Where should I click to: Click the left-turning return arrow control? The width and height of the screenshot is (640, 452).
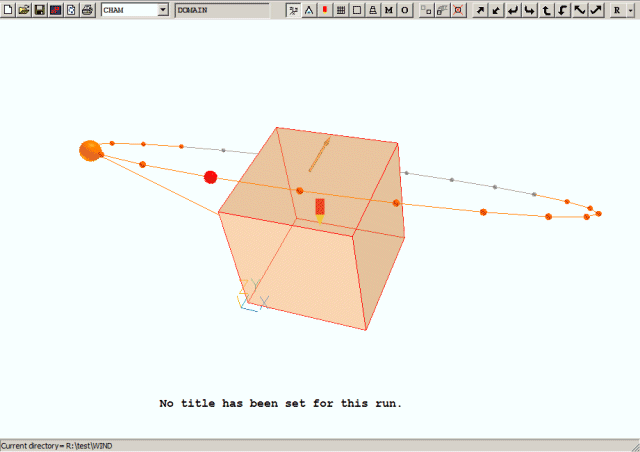click(513, 10)
